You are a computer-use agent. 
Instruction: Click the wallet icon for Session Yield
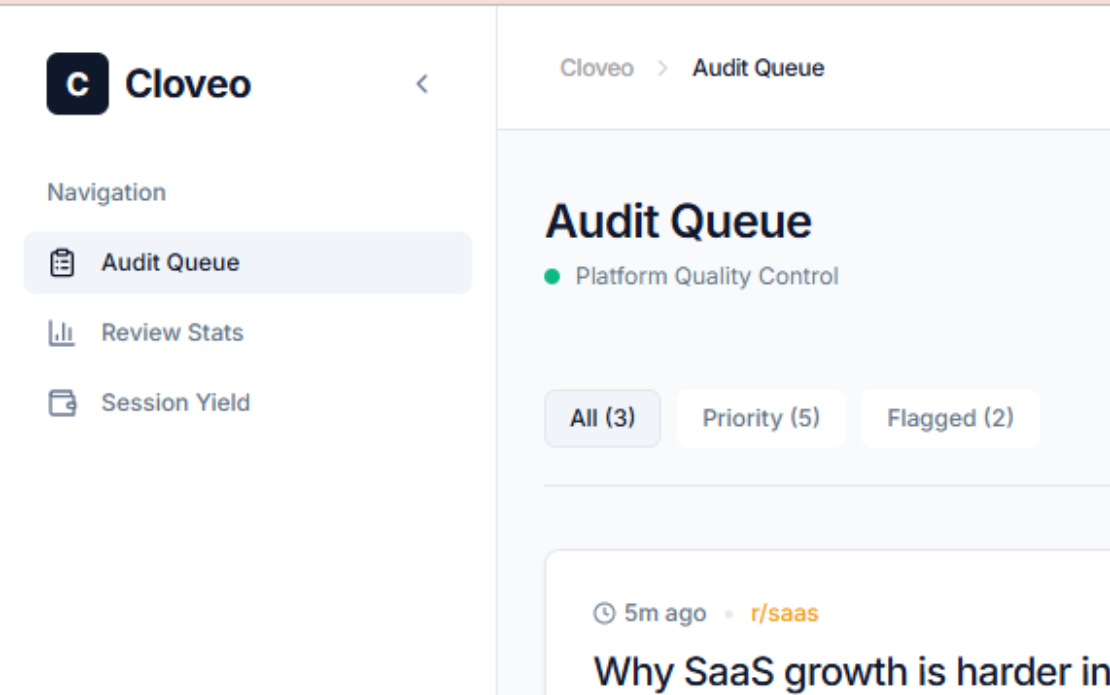[x=62, y=403]
